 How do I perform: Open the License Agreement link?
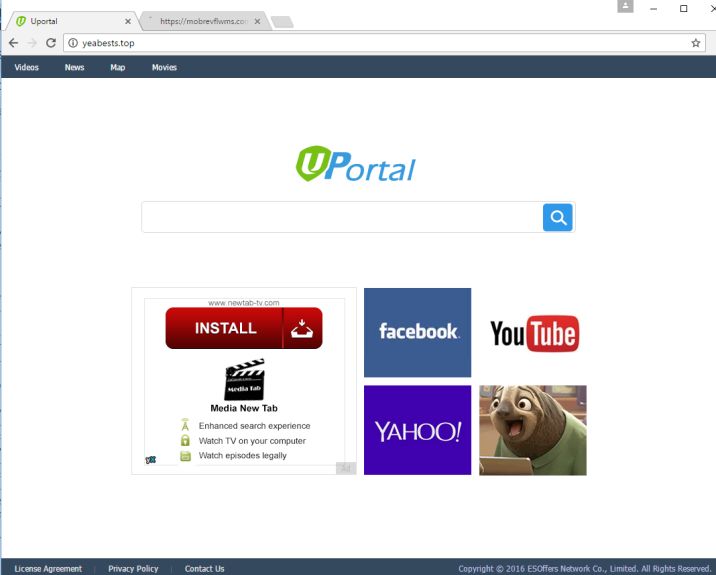point(48,569)
